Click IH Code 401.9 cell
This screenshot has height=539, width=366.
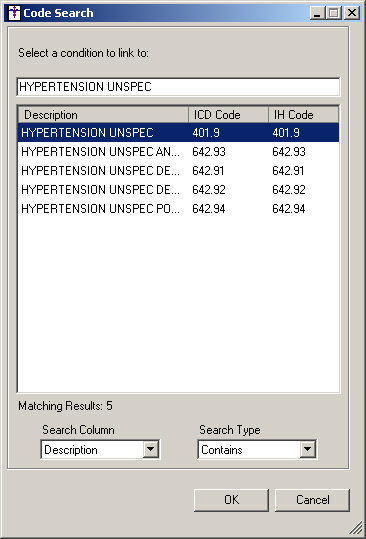(286, 133)
